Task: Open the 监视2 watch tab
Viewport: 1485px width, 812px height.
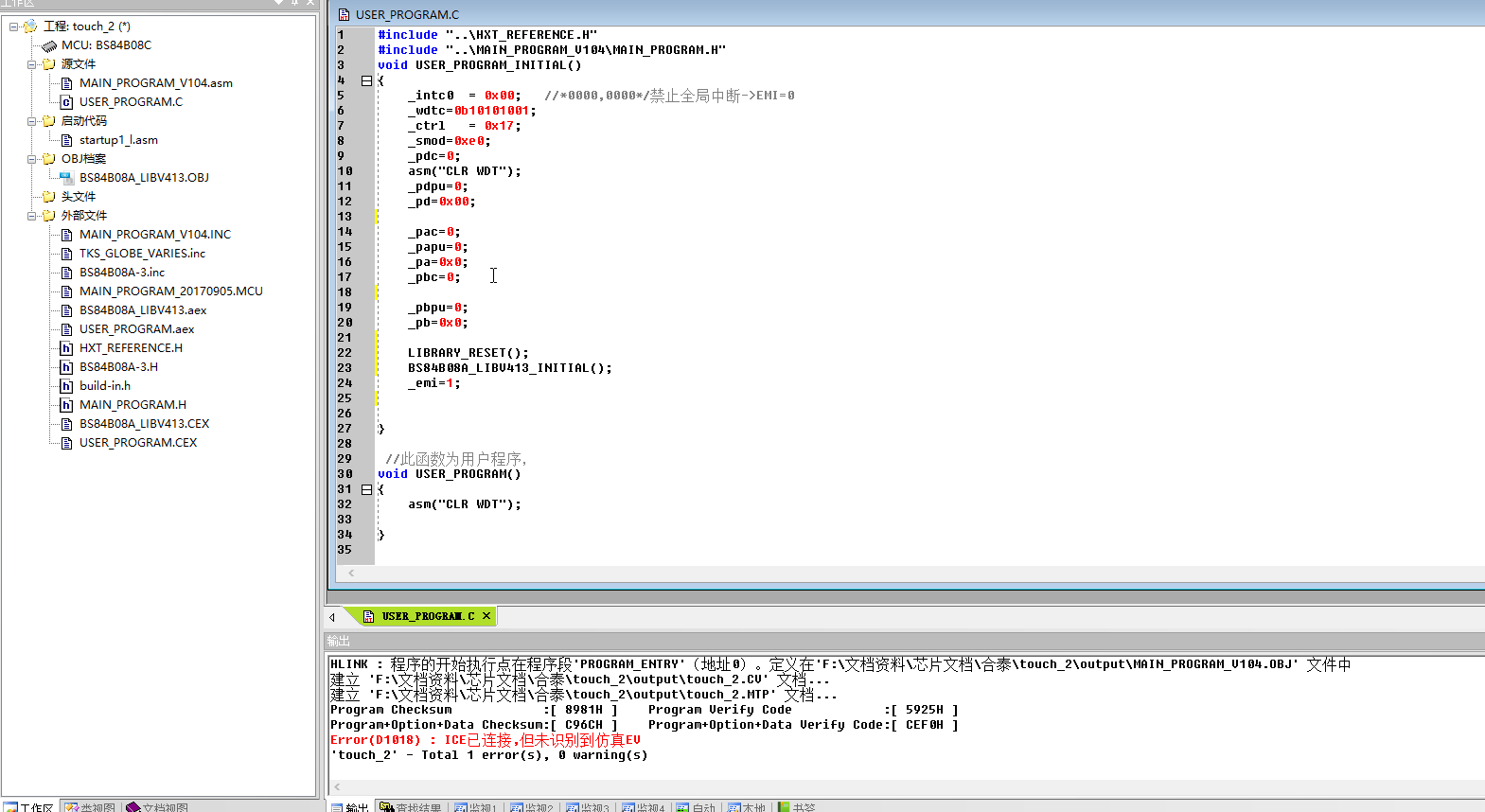Action: coord(532,807)
